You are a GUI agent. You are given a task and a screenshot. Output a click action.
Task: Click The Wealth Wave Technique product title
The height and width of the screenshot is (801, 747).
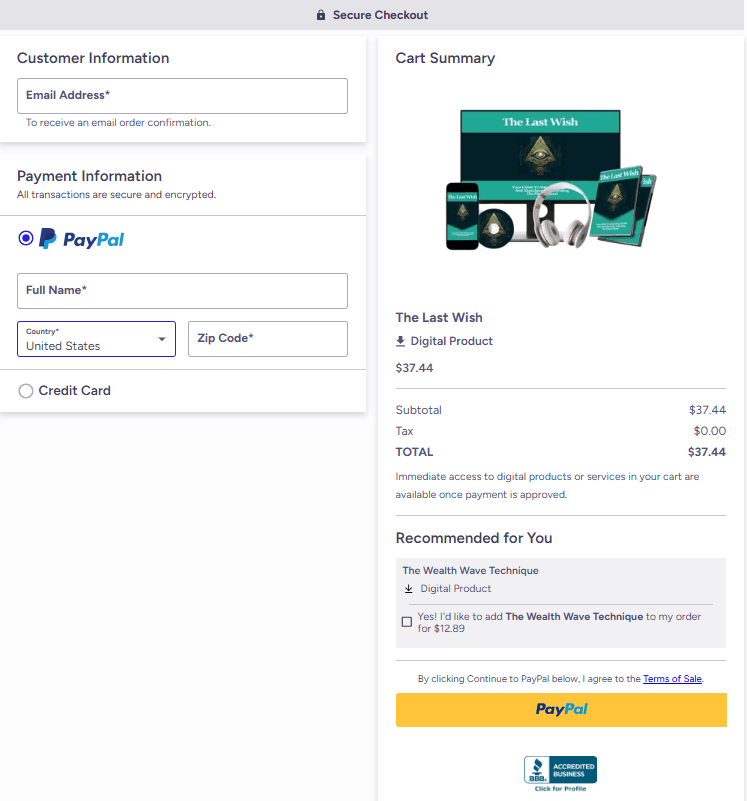(x=470, y=570)
